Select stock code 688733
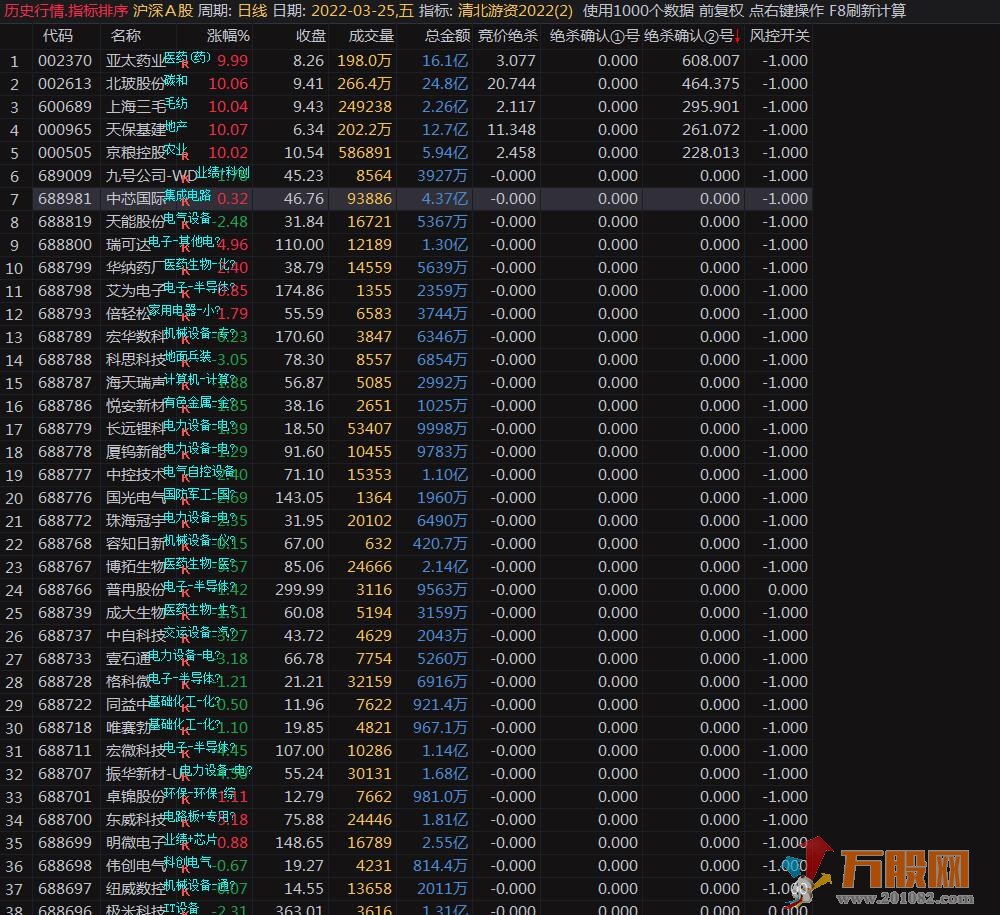Screen dimensions: 1000x915 click(x=65, y=658)
